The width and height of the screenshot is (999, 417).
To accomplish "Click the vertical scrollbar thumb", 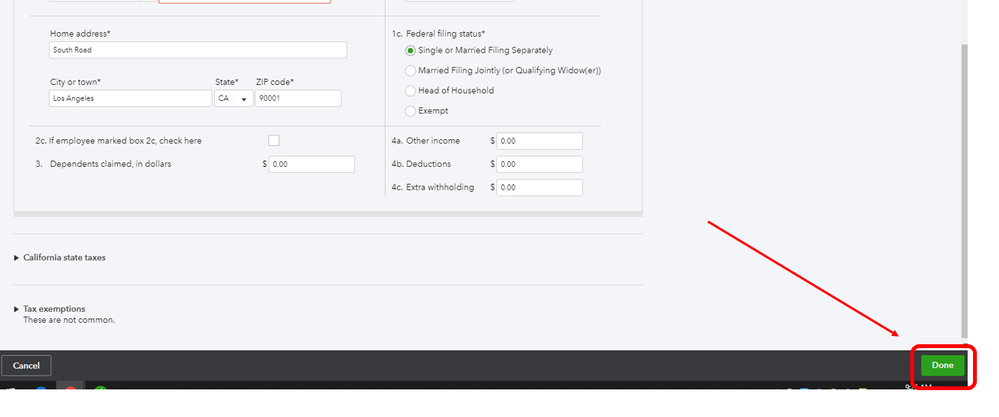I will (x=964, y=191).
